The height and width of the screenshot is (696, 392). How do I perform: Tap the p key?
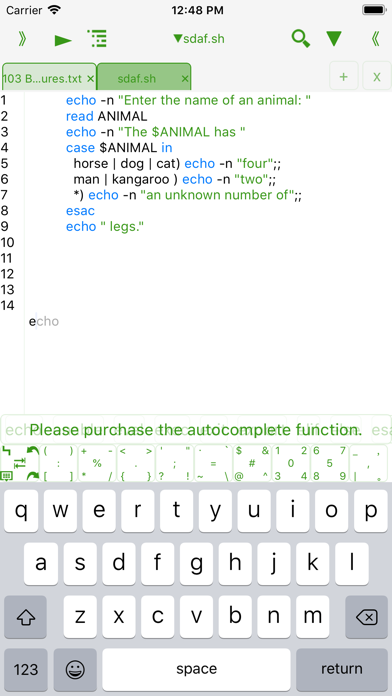point(371,510)
